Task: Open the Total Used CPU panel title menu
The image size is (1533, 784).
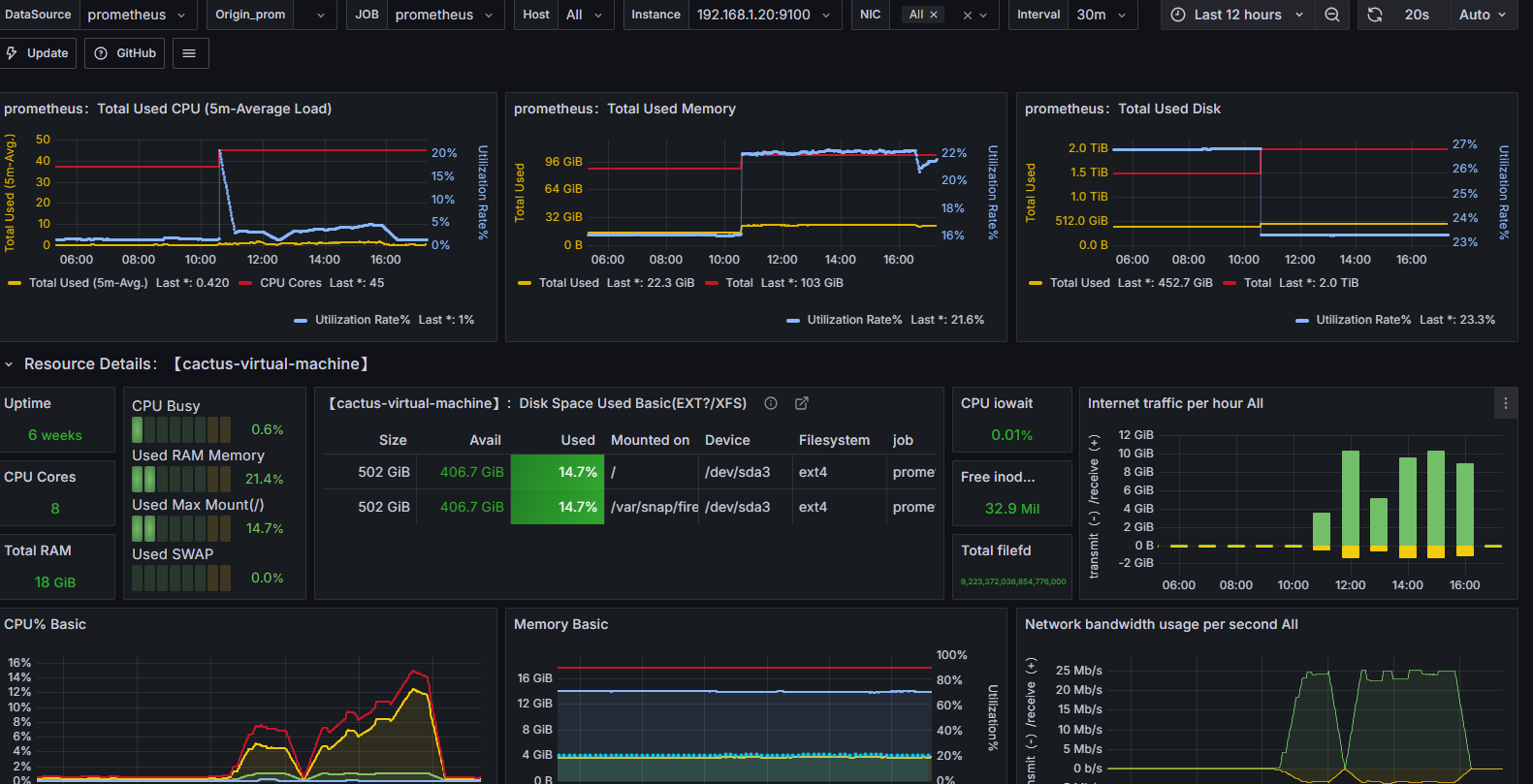Action: click(168, 109)
